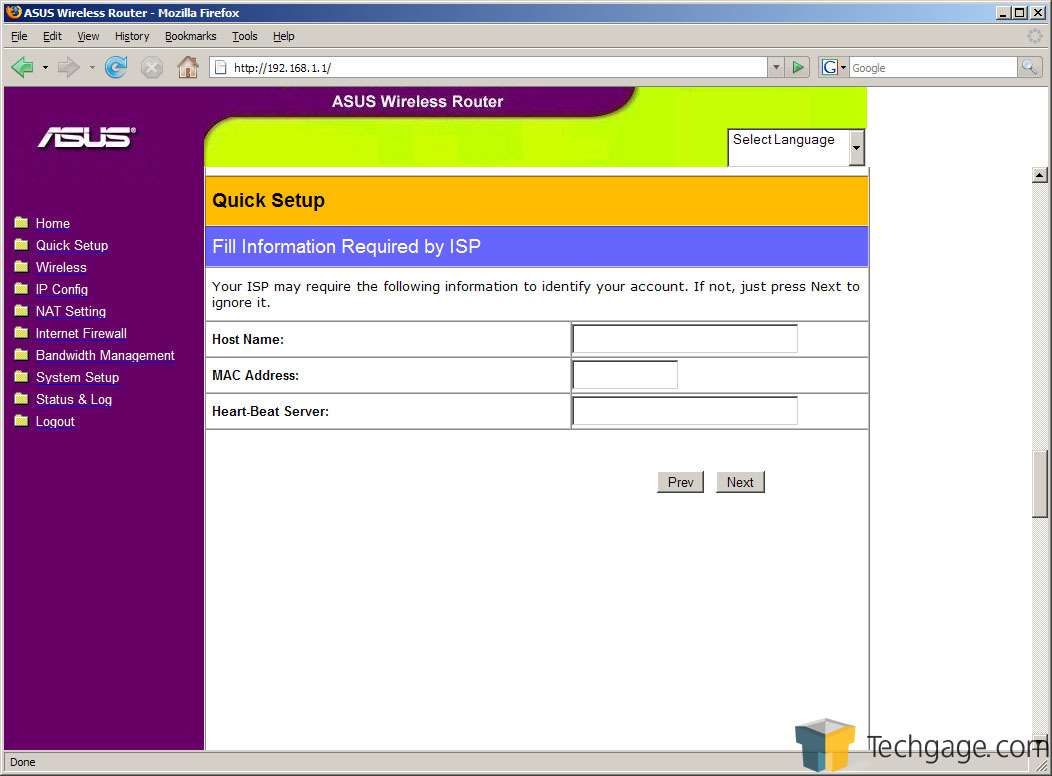
Task: Open the History menu
Action: tap(132, 36)
